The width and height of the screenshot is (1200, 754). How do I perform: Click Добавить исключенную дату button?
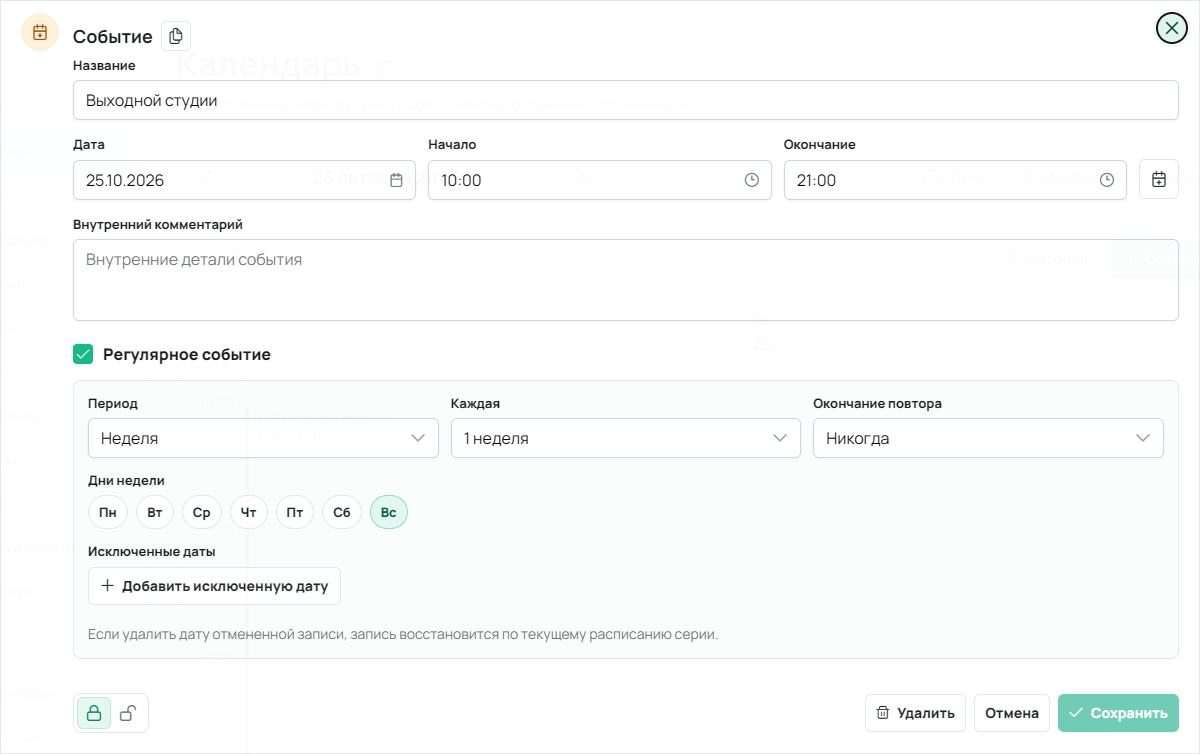pos(215,586)
